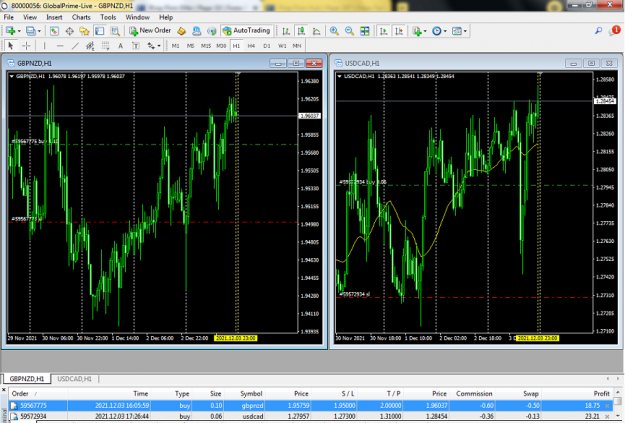Select the text tool labeled A
The width and height of the screenshot is (625, 423).
120,46
